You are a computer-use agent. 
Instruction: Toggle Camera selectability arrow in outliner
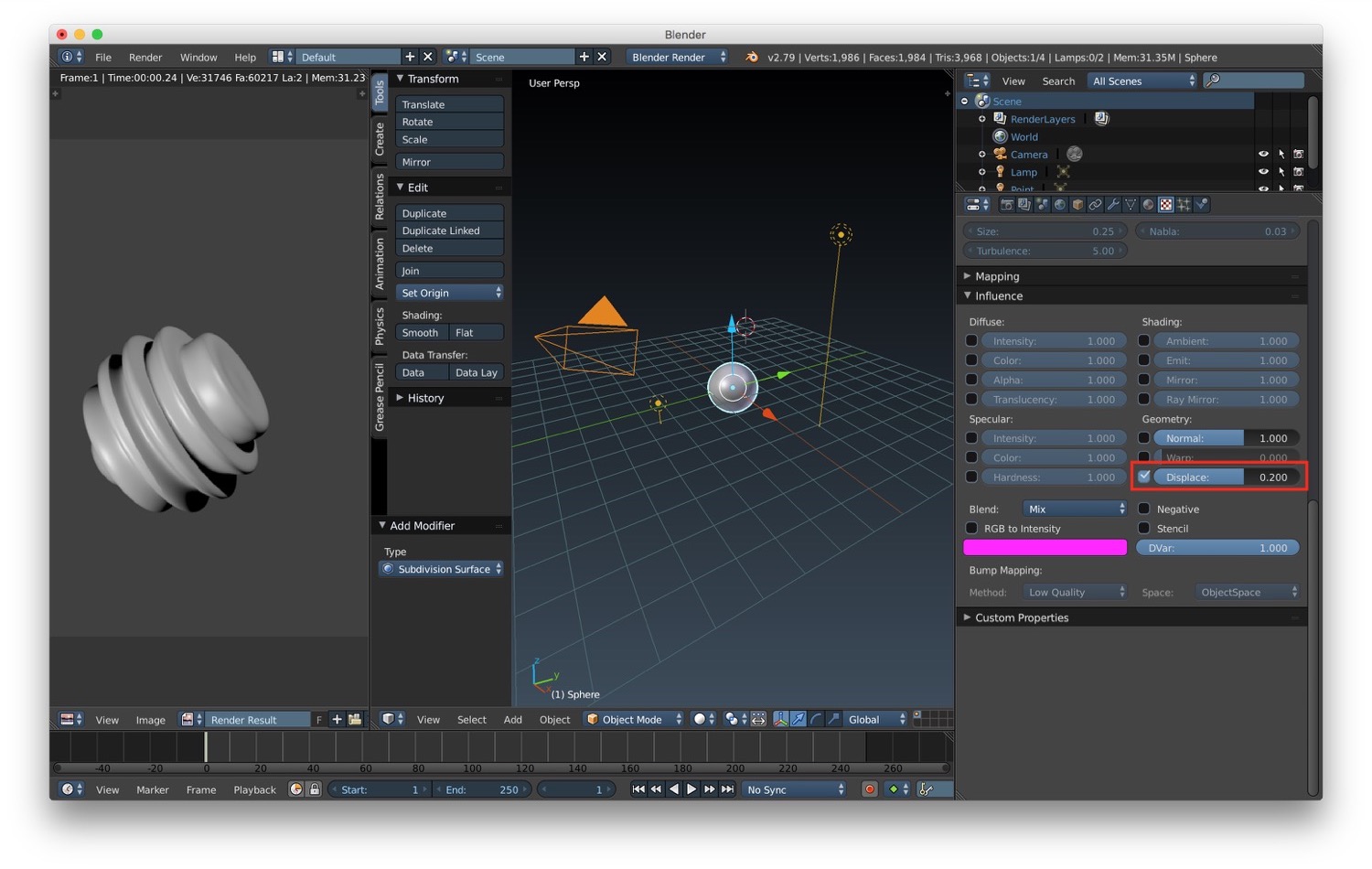coord(1281,154)
